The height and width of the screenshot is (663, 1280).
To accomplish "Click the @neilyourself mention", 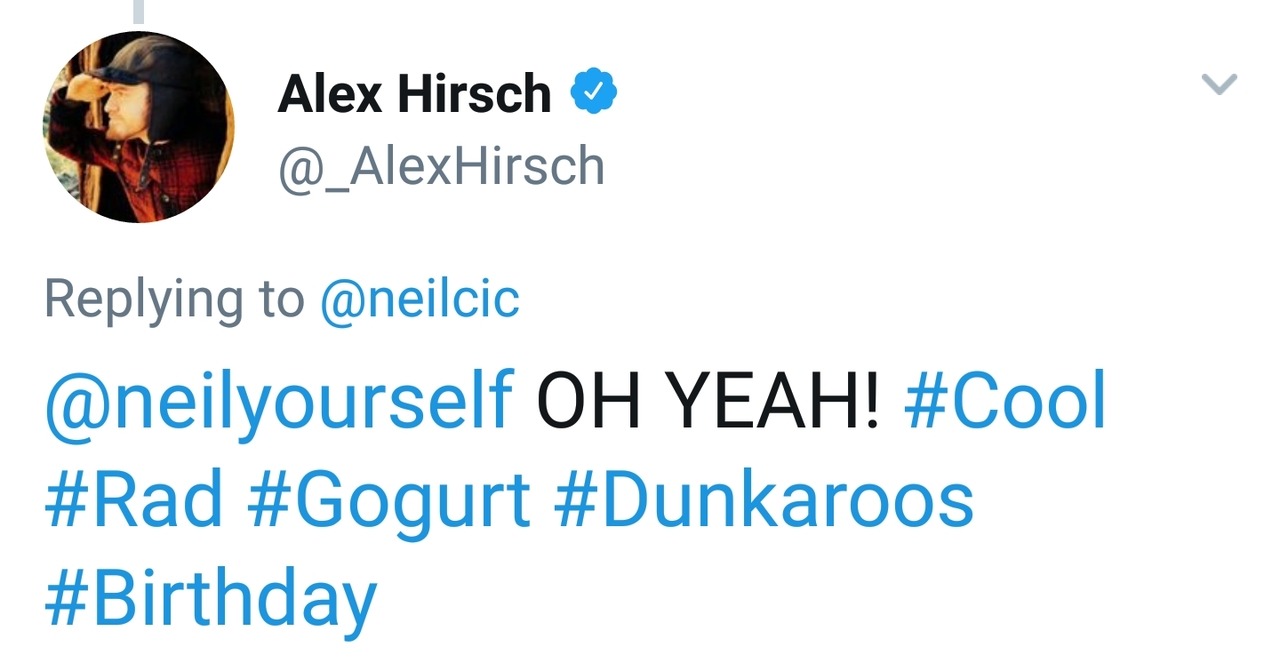I will click(x=279, y=400).
